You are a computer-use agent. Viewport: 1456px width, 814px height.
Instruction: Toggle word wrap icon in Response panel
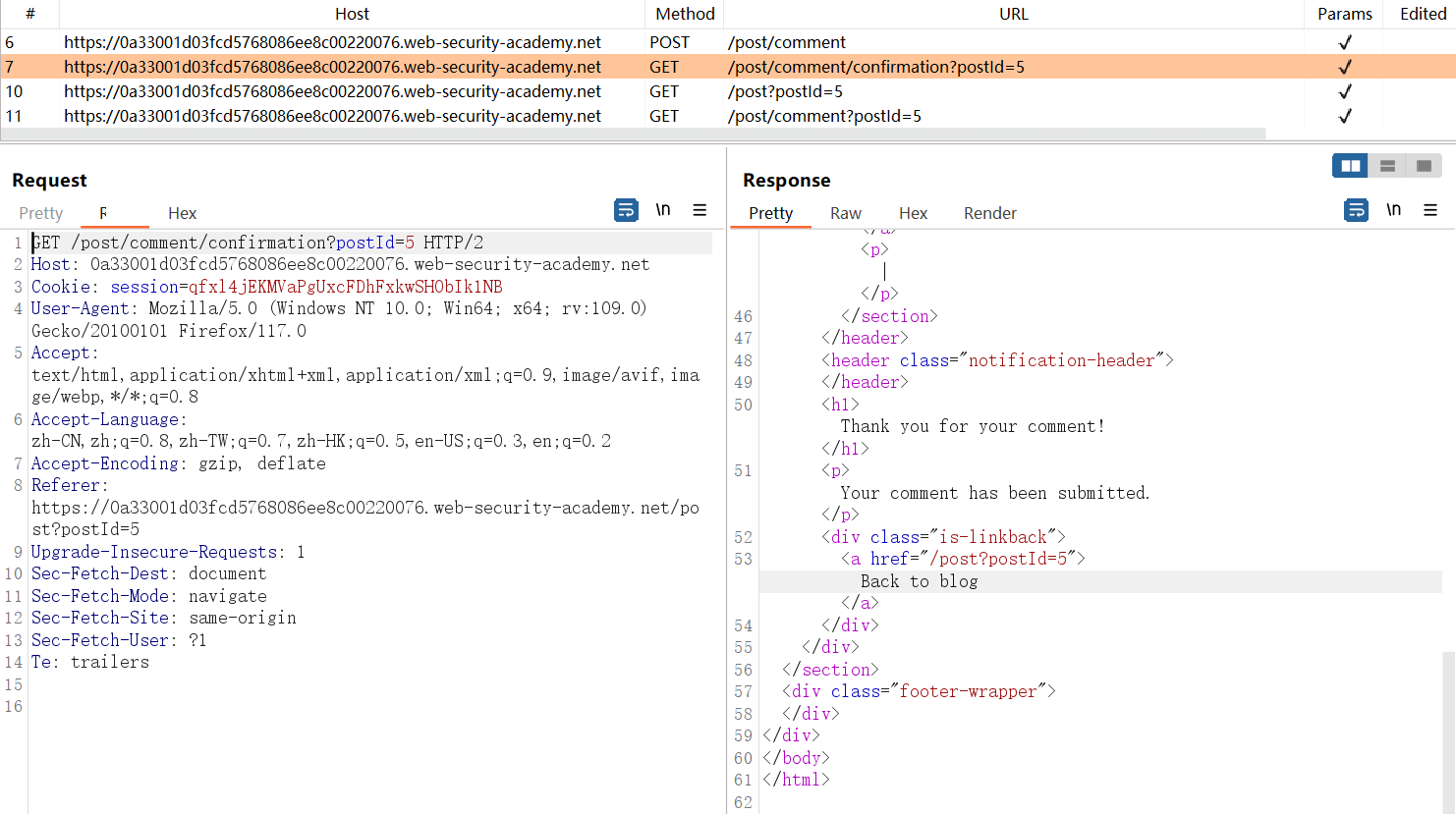click(x=1356, y=210)
